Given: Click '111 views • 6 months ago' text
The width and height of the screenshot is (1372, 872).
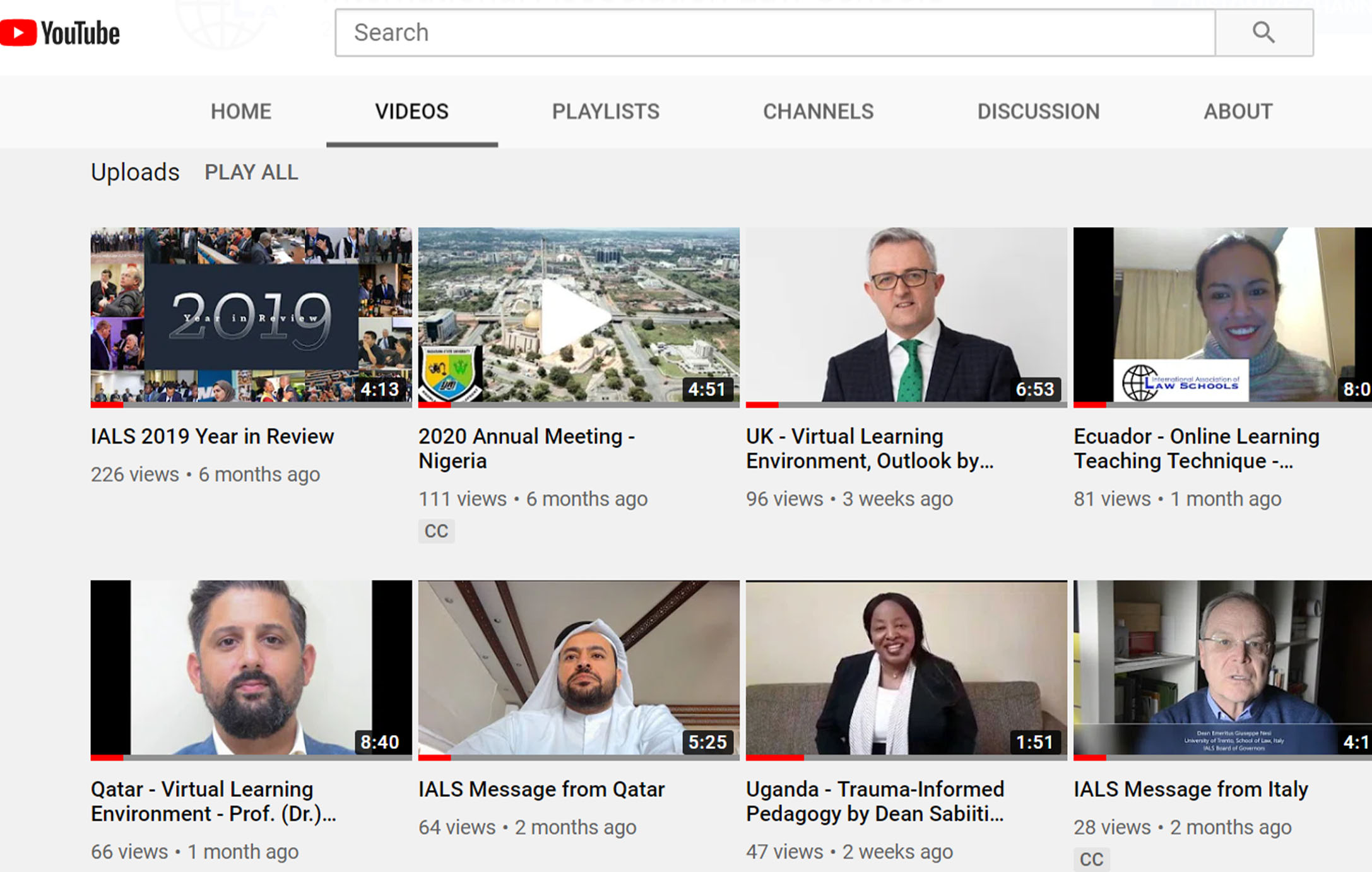Looking at the screenshot, I should [533, 499].
